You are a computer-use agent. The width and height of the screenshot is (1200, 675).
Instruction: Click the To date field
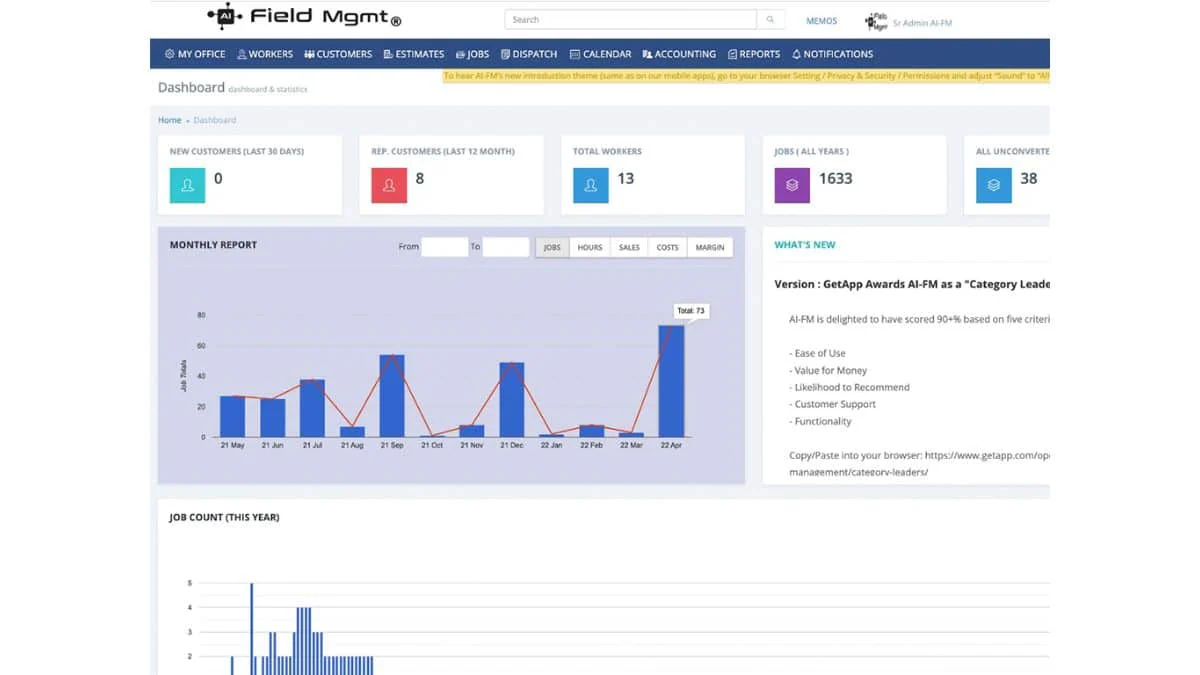point(506,247)
